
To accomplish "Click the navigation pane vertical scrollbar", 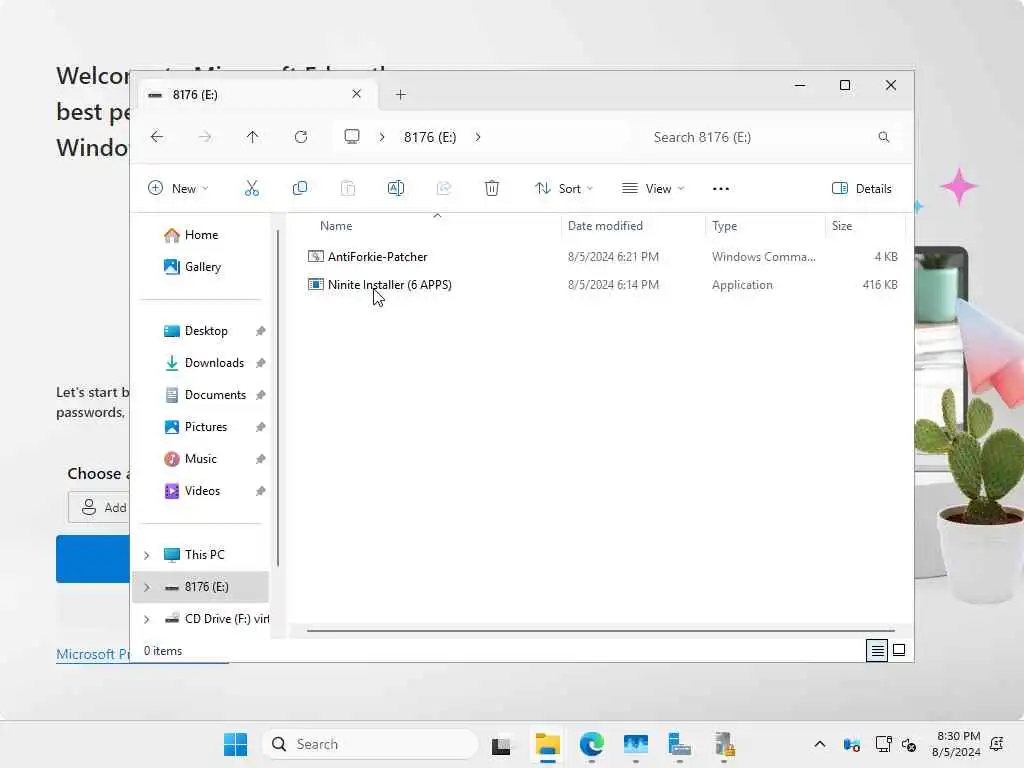I will pos(278,398).
